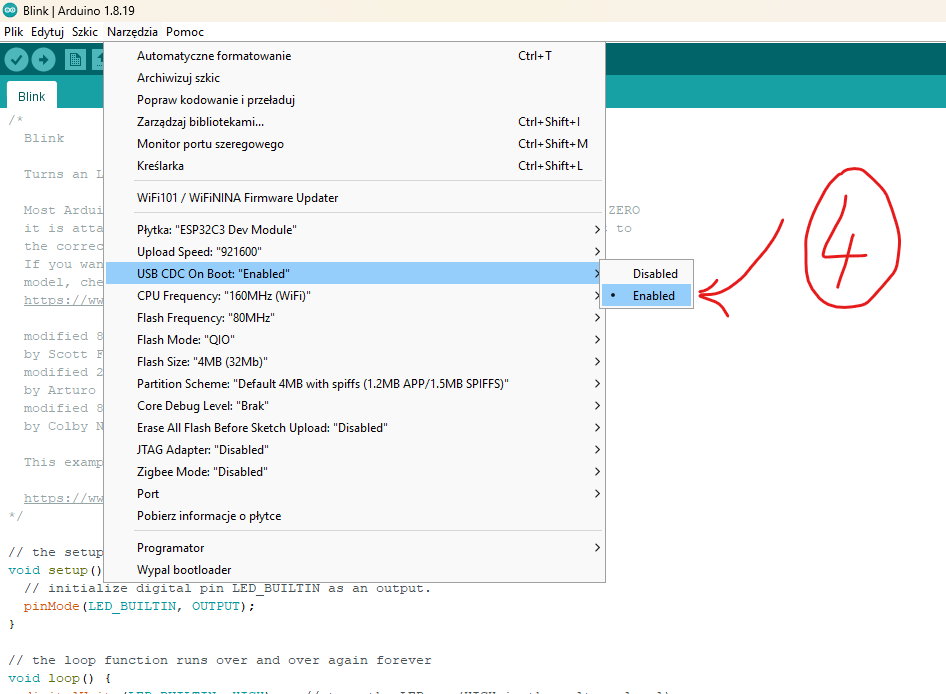
Task: Select Popraw kodowanie i przeładuj
Action: [x=355, y=100]
